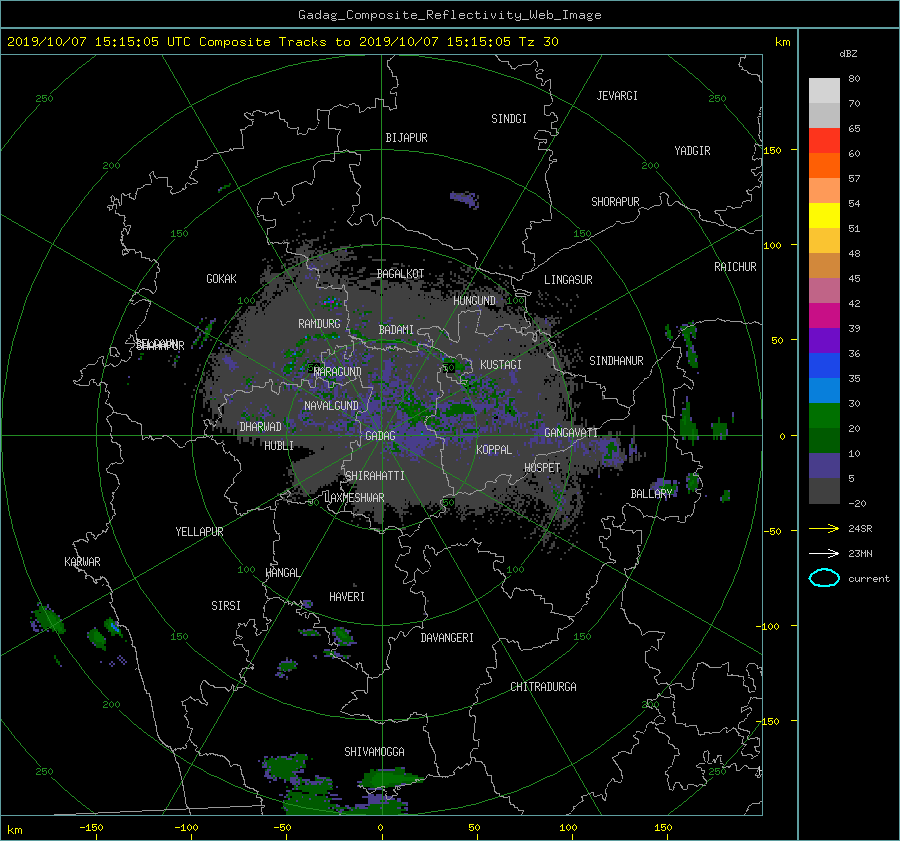Screen dimensions: 900x841
Task: Click the NAVALGUND city label
Action: [x=331, y=405]
